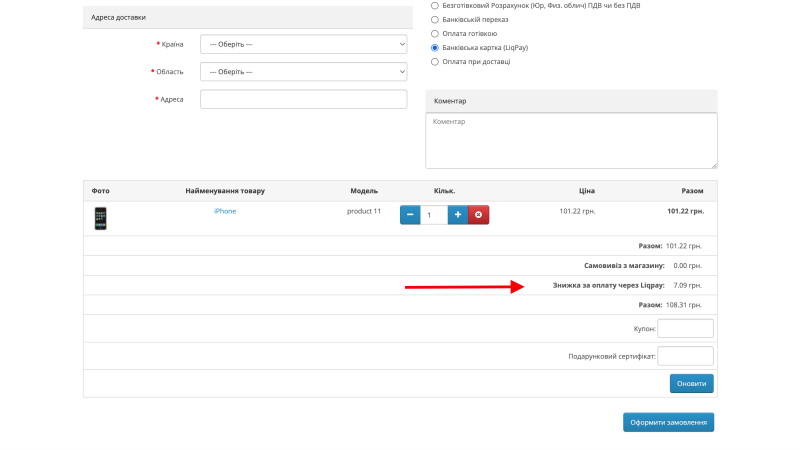The image size is (800, 450).
Task: Click the Коментар section header
Action: [571, 101]
